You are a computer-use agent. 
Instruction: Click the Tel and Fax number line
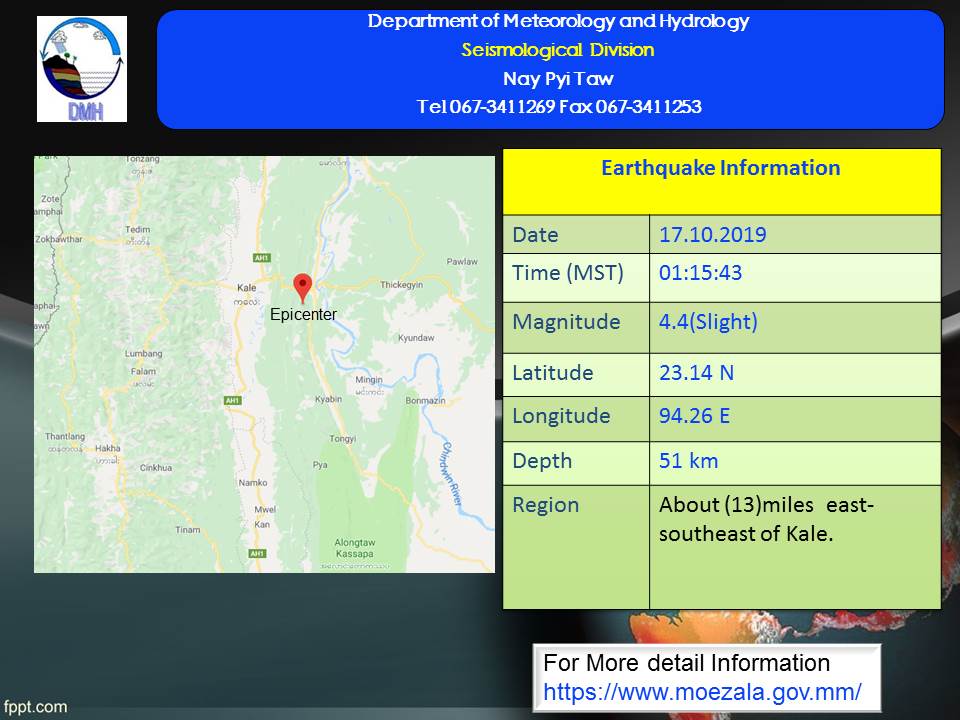pyautogui.click(x=559, y=107)
